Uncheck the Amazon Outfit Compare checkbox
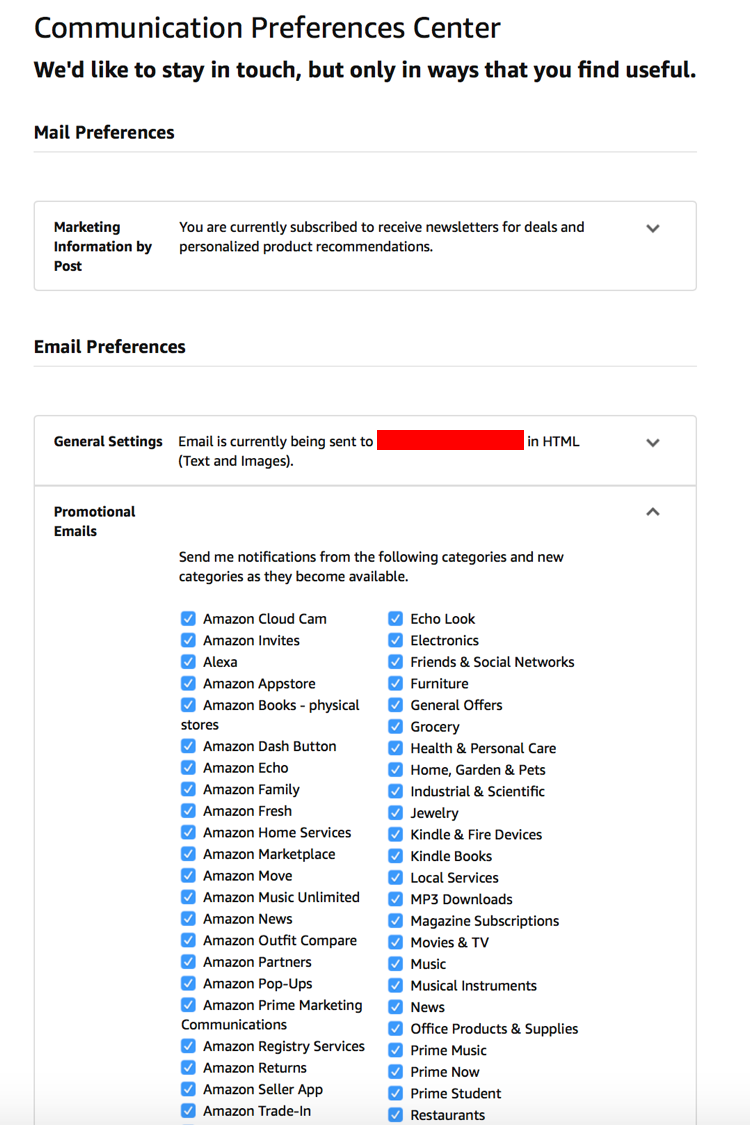 pyautogui.click(x=188, y=940)
